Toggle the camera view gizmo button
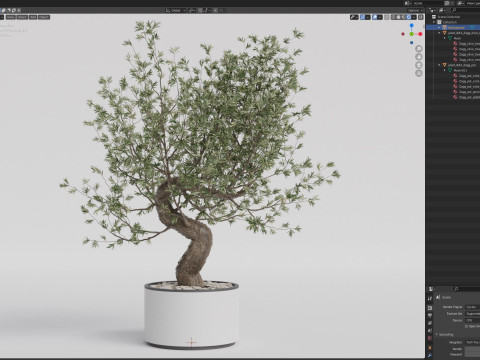480x360 pixels. (x=419, y=65)
